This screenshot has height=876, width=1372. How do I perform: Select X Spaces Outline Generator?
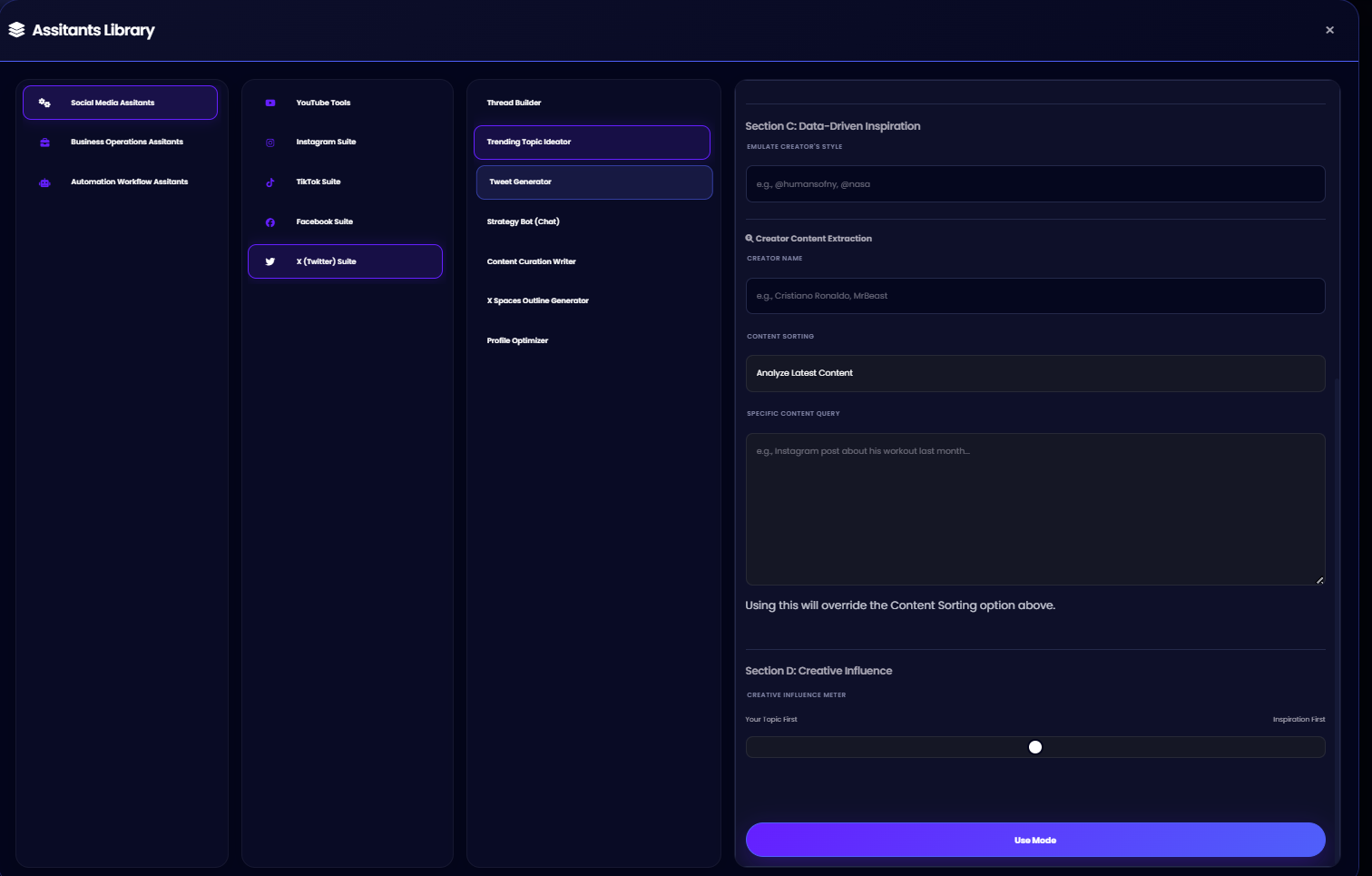(x=537, y=300)
